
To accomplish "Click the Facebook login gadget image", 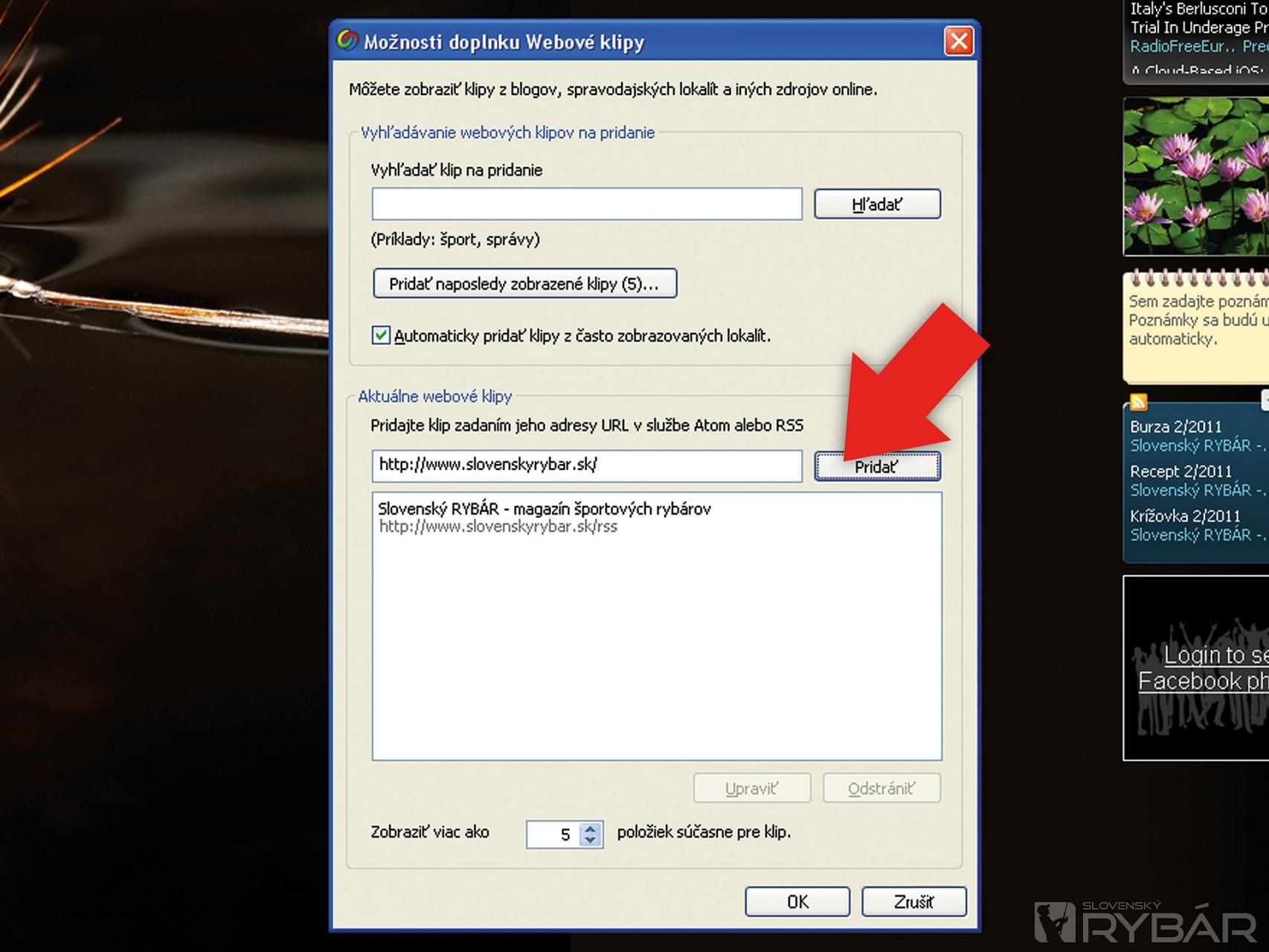I will point(1195,667).
